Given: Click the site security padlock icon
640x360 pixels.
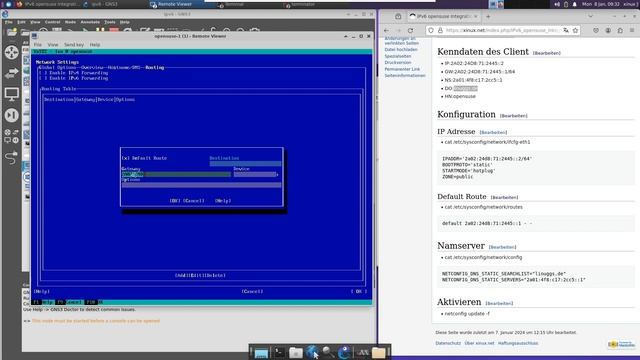Looking at the screenshot, I should click(x=440, y=31).
